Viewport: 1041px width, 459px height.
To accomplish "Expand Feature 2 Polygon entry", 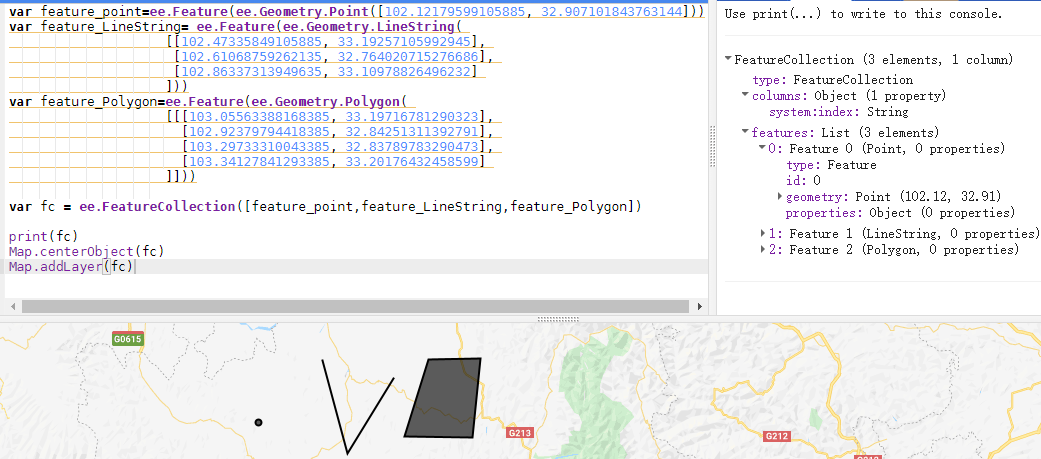I will coord(763,250).
